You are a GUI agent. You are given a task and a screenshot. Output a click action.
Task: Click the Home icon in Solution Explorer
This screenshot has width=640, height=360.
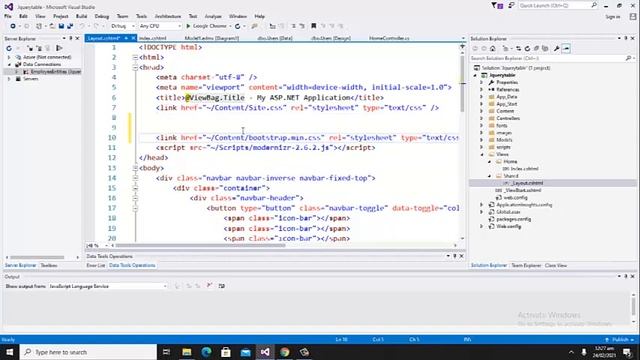(493, 49)
